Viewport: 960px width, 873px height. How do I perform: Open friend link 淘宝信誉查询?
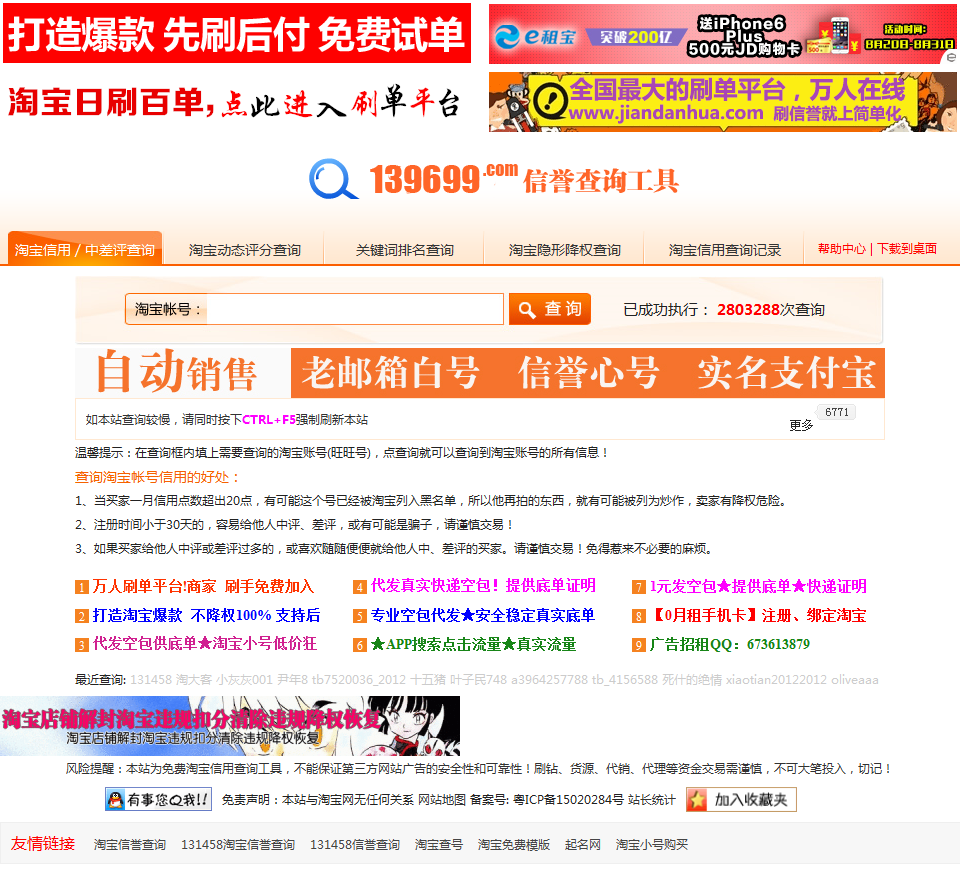130,845
